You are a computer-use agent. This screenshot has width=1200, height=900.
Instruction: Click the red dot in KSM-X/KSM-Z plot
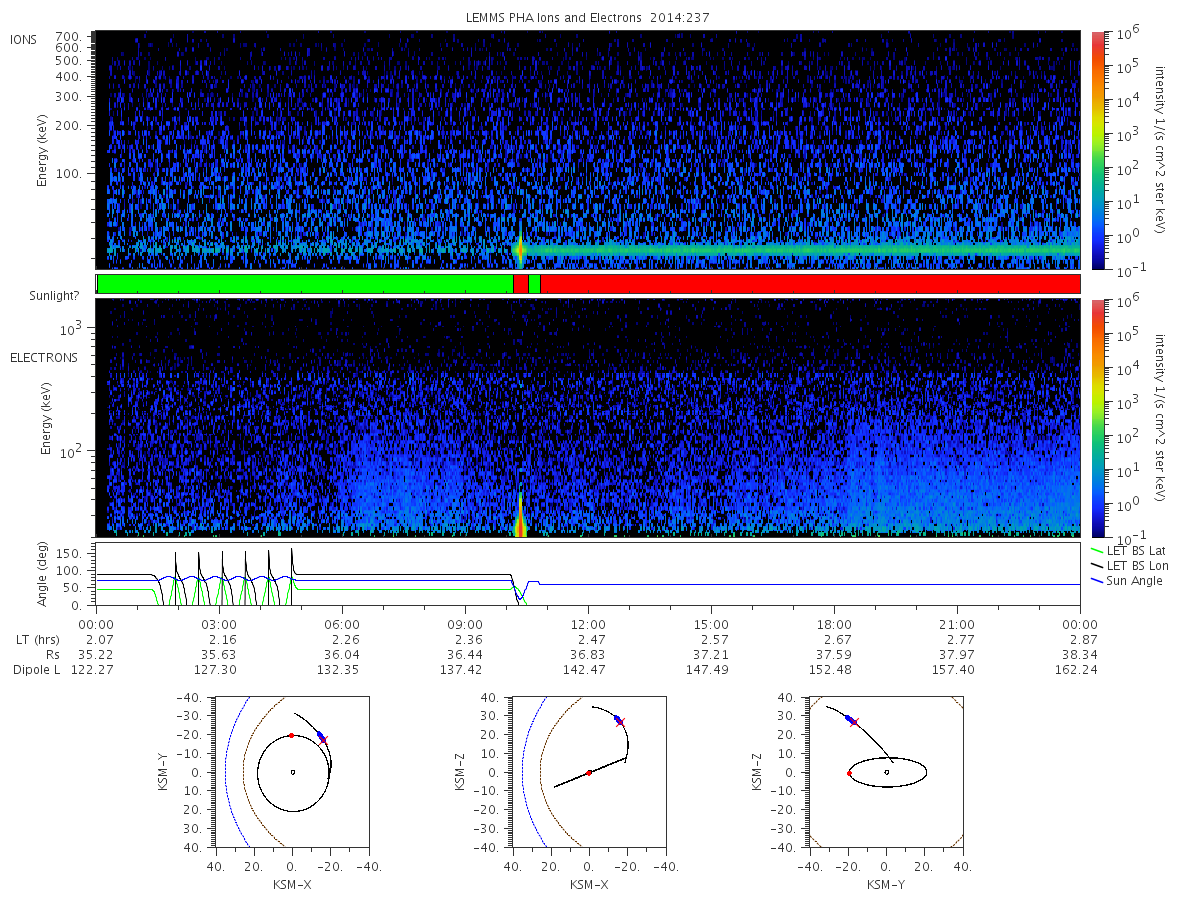pyautogui.click(x=589, y=772)
